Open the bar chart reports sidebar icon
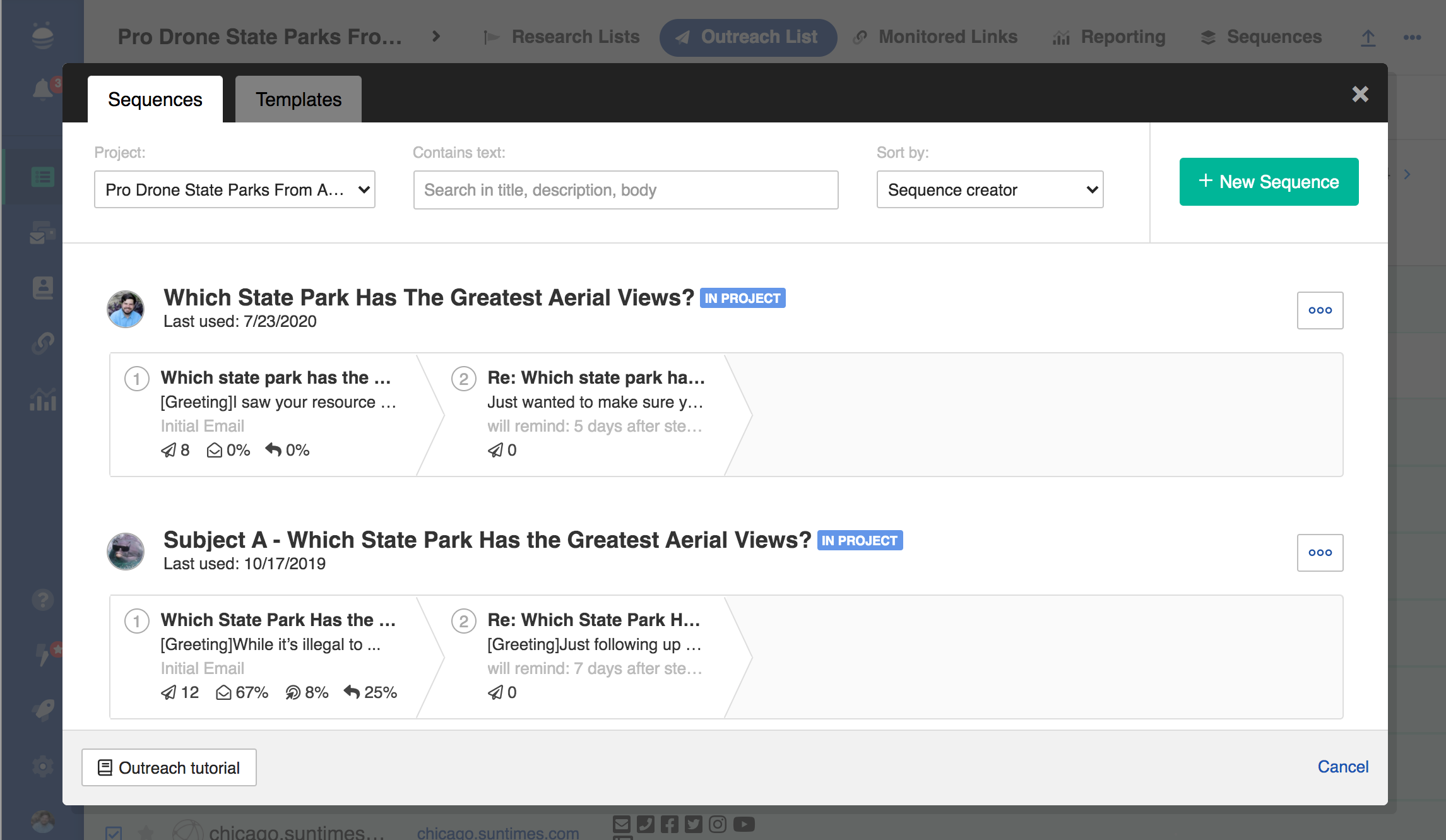Image resolution: width=1446 pixels, height=840 pixels. pyautogui.click(x=42, y=399)
